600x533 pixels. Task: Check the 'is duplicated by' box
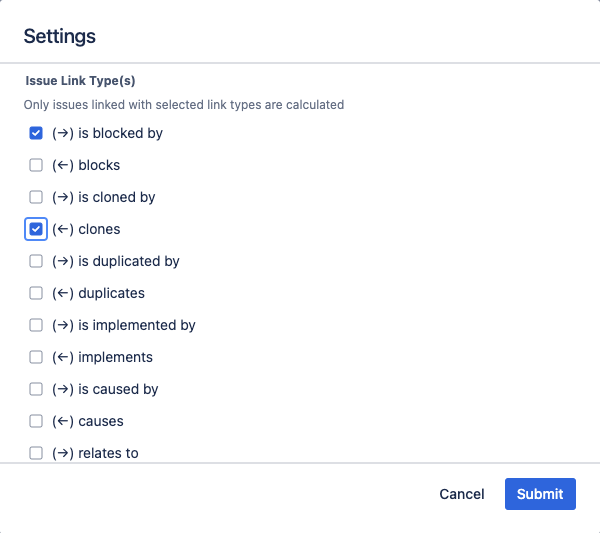[36, 261]
